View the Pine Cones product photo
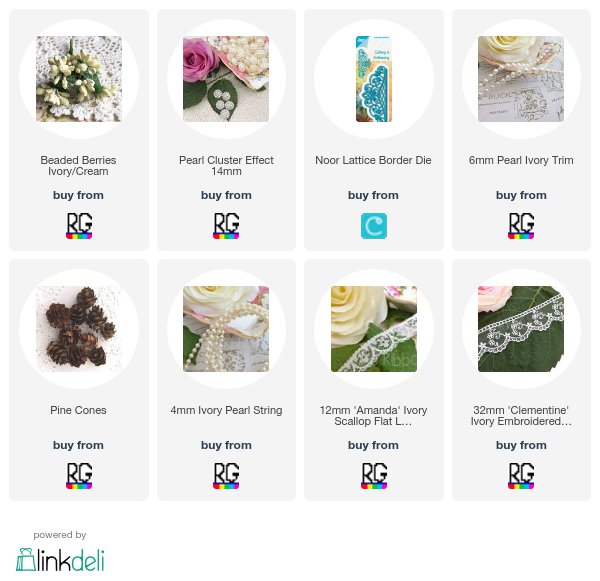The image size is (600, 581). point(79,329)
